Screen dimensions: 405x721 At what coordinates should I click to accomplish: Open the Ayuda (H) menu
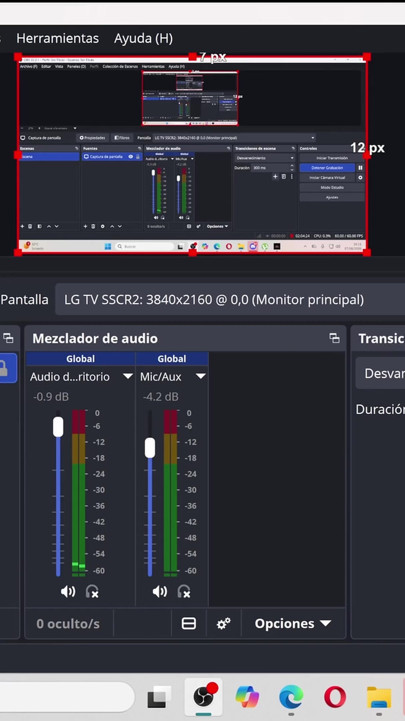coord(143,38)
